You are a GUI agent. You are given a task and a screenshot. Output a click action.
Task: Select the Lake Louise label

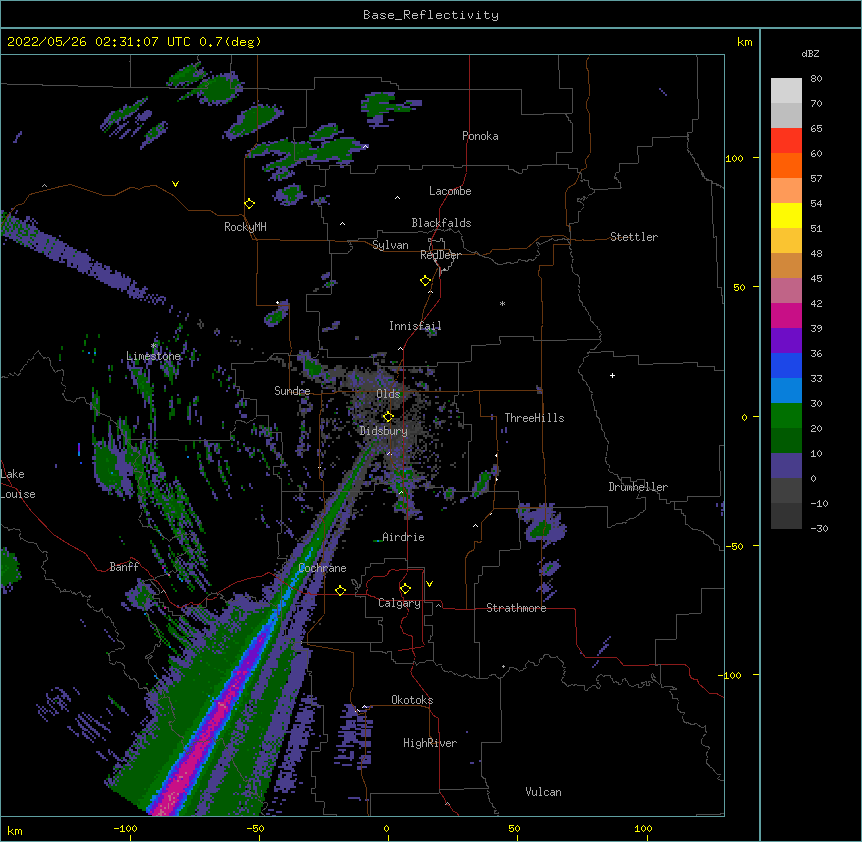click(x=18, y=484)
